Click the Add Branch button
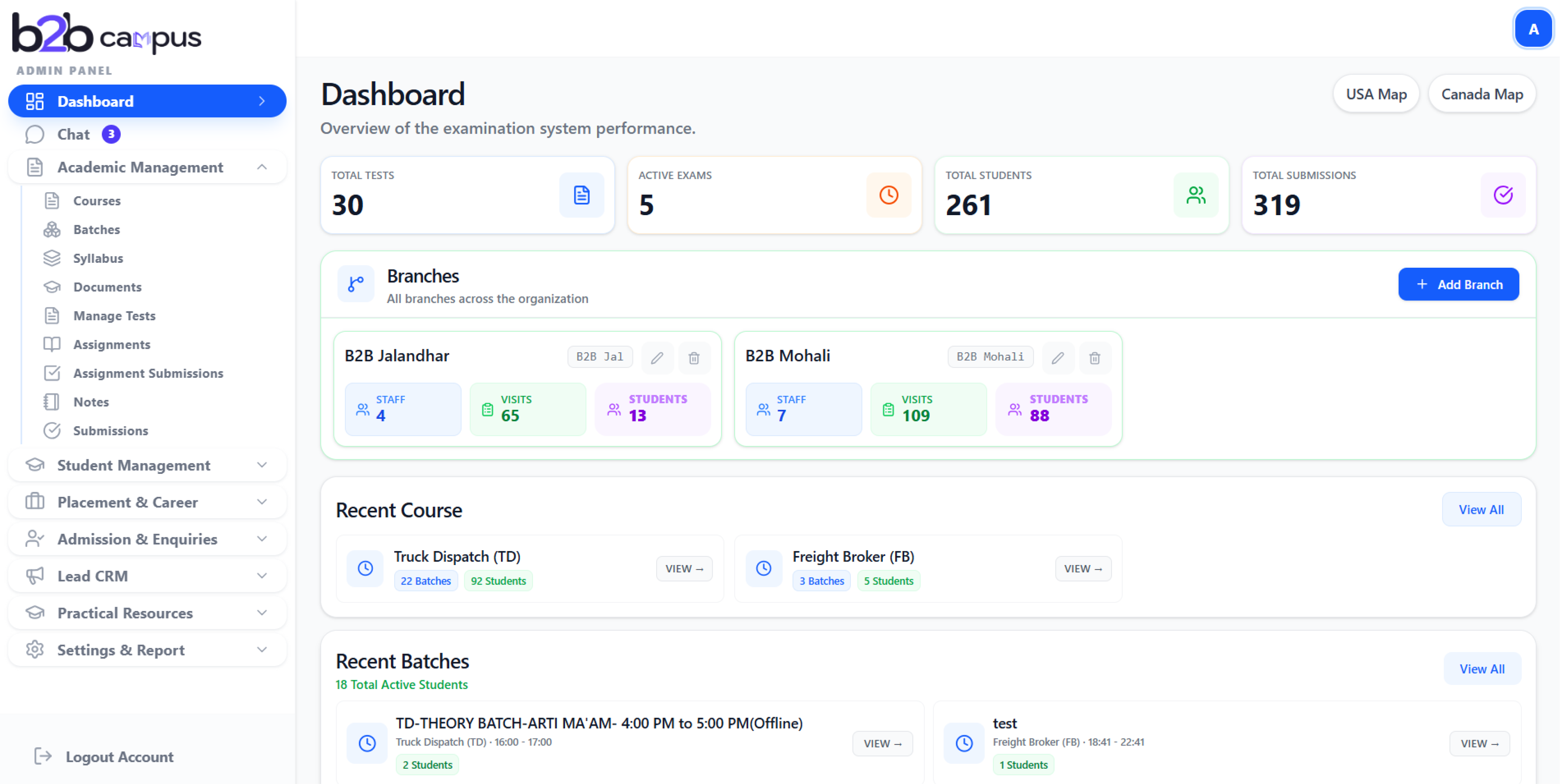Screen dimensions: 1560x784 (x=1458, y=284)
